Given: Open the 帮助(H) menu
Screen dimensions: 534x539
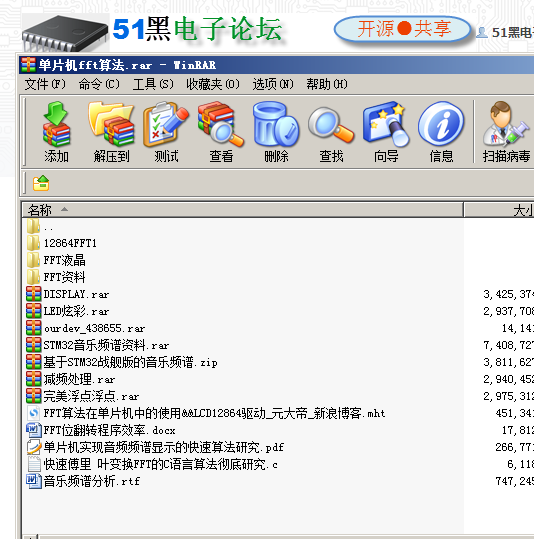Looking at the screenshot, I should (x=327, y=84).
